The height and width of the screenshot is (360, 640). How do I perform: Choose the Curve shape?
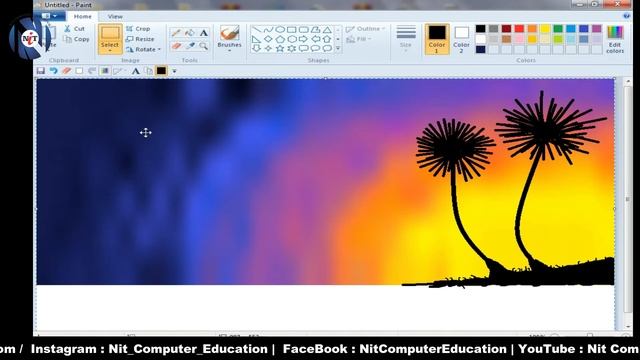pos(268,30)
